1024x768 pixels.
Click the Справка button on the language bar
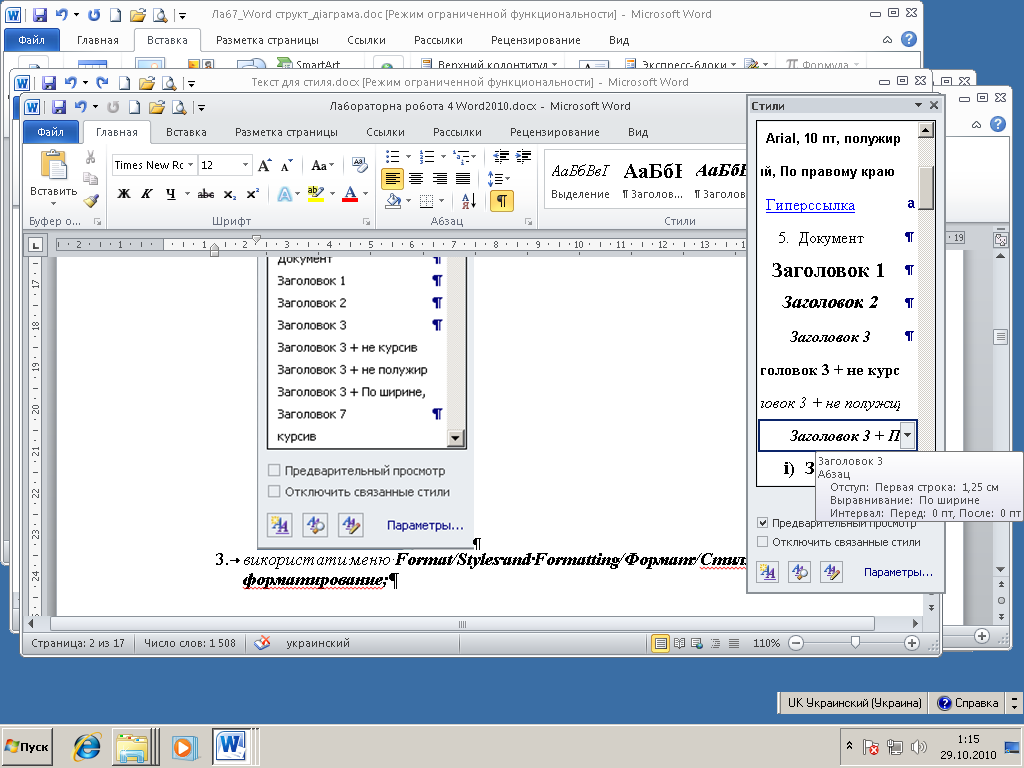pyautogui.click(x=968, y=703)
